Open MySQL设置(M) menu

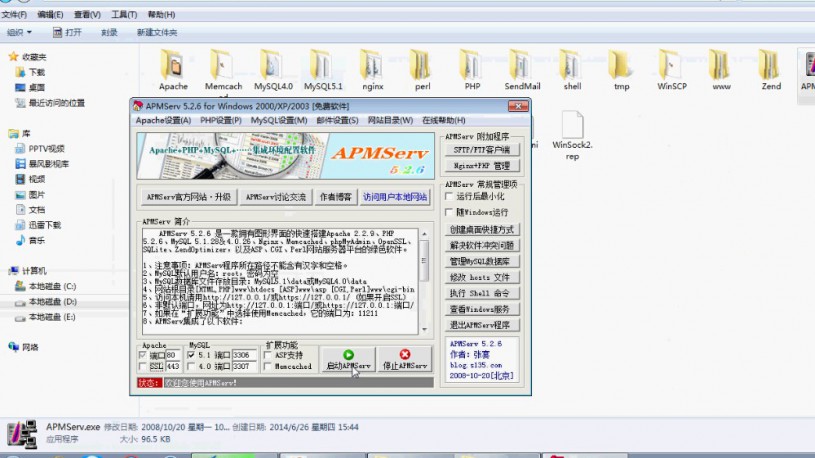(x=279, y=120)
